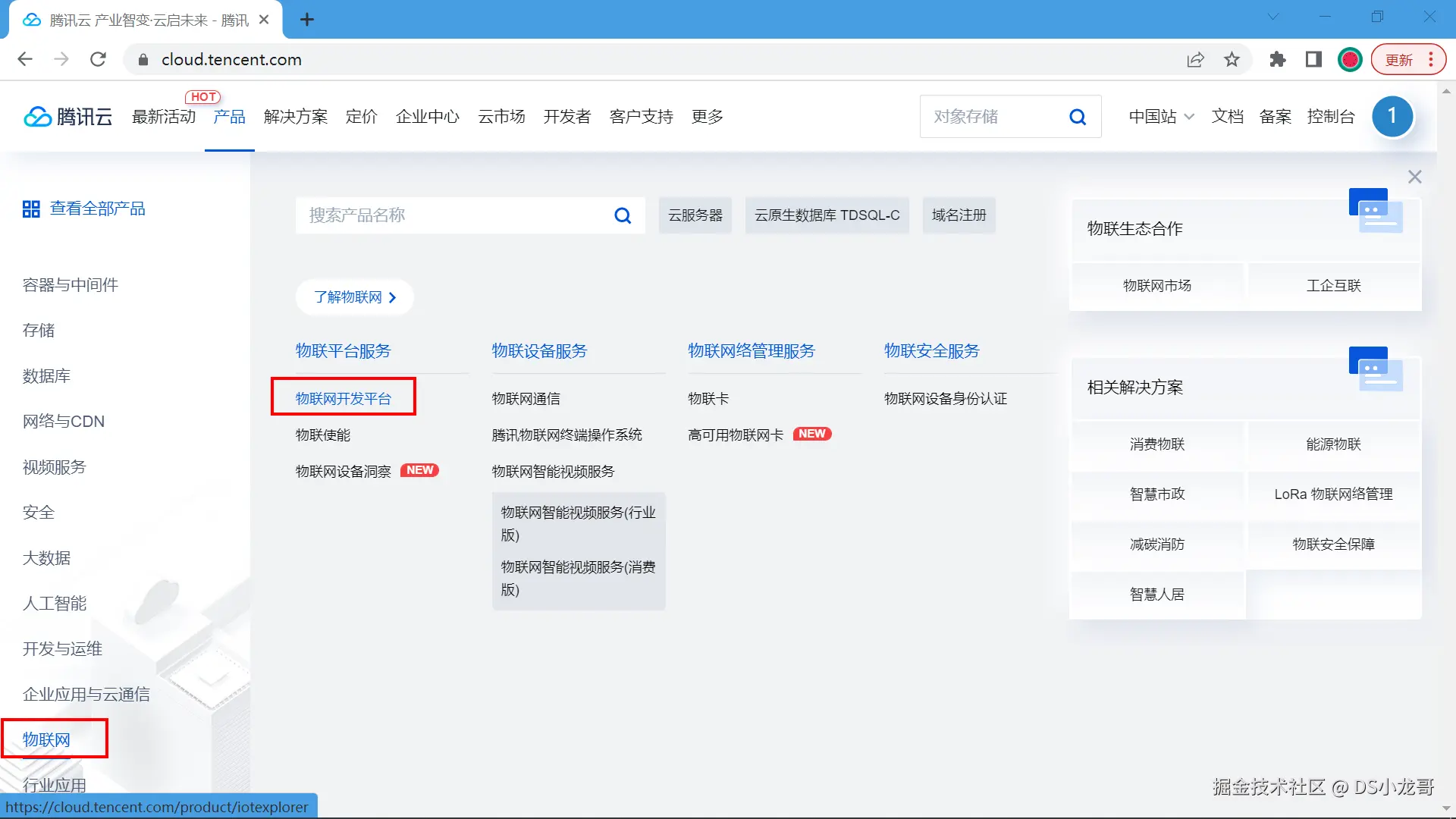
Task: Open the 控制台 console link
Action: coord(1330,117)
